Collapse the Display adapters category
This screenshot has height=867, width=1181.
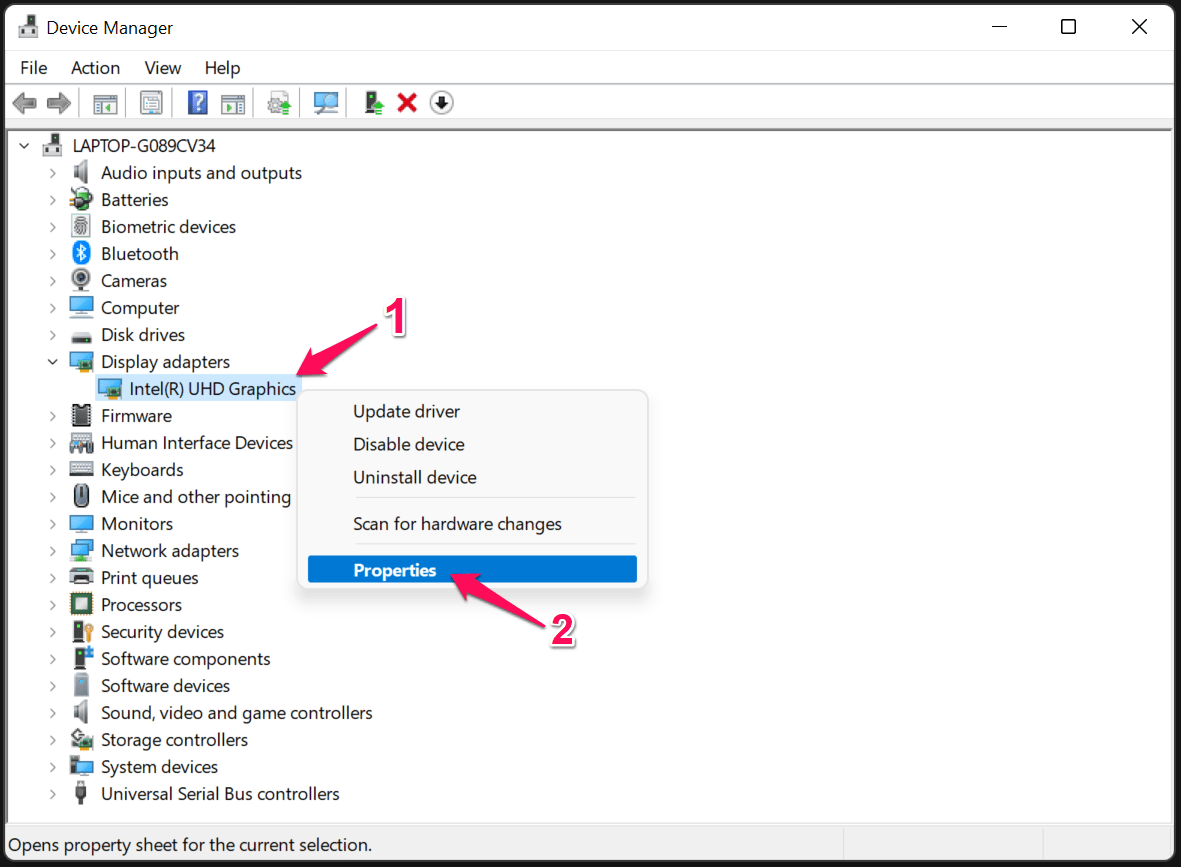click(53, 362)
